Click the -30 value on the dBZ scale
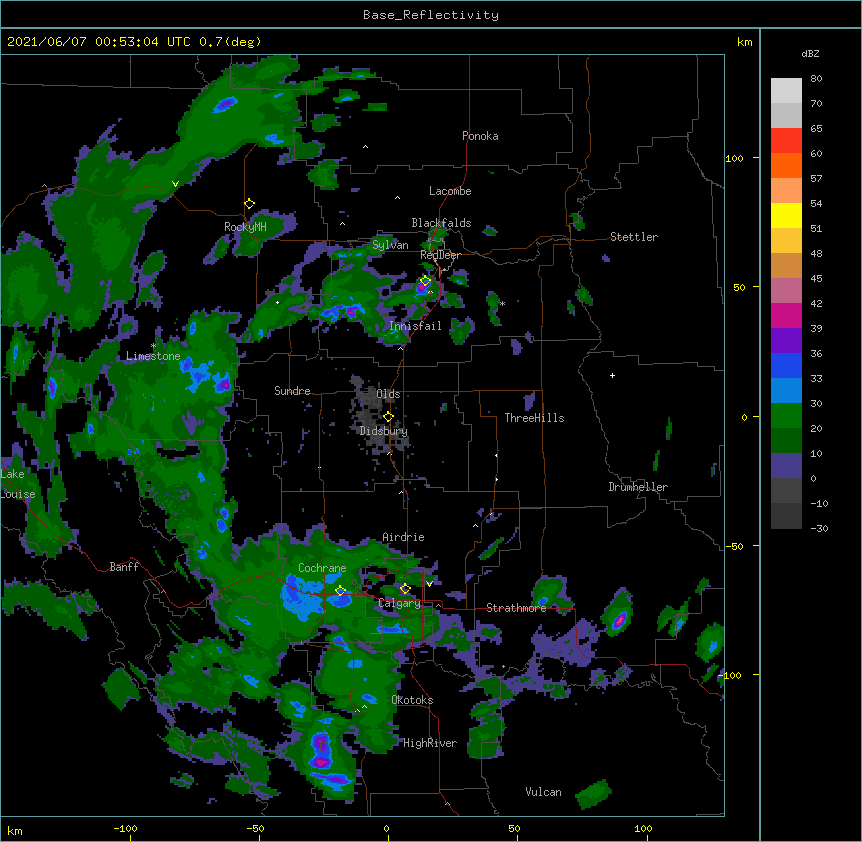The image size is (862, 842). [819, 529]
